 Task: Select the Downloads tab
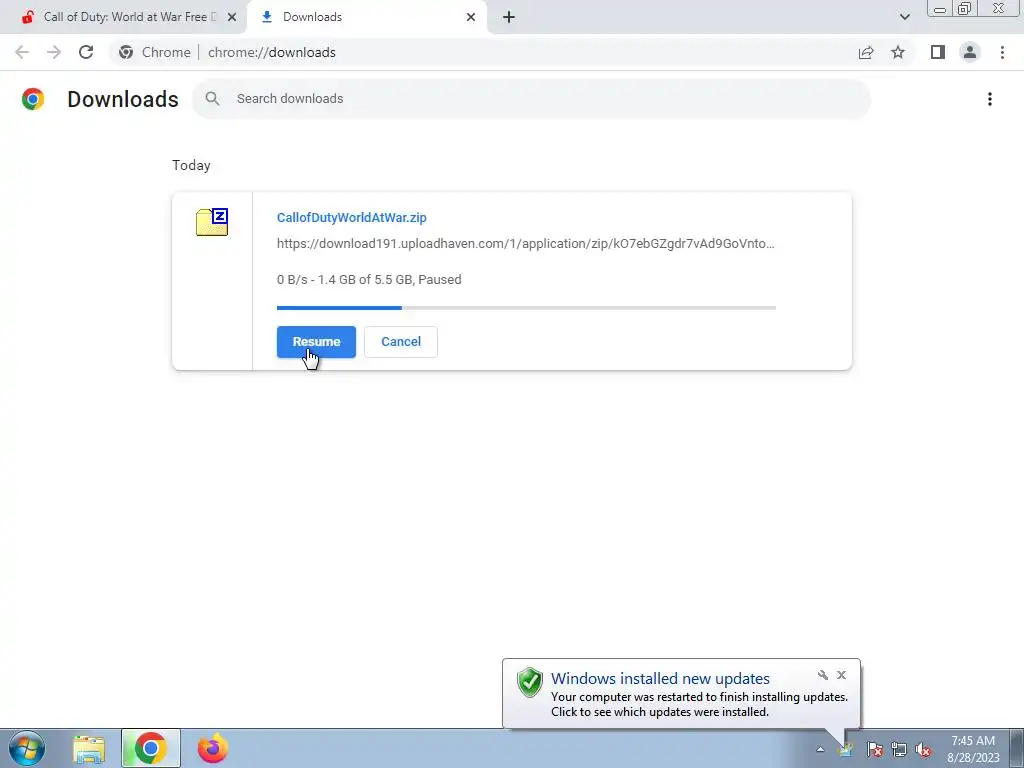368,17
